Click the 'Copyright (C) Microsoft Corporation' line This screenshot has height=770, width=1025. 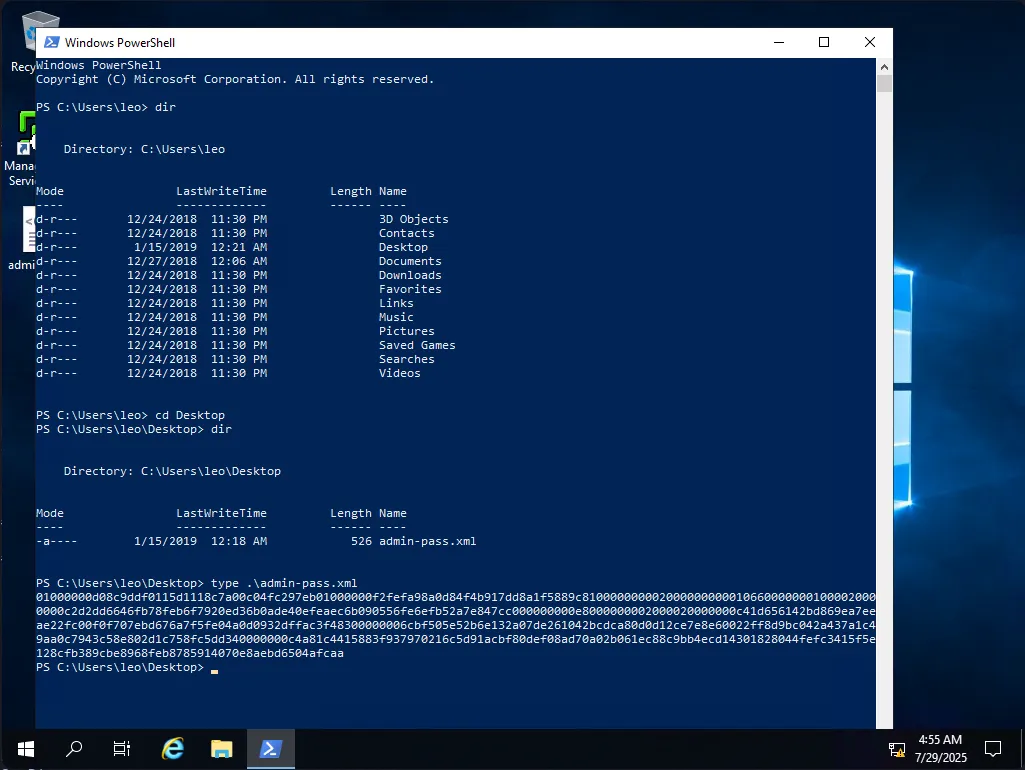pos(235,79)
